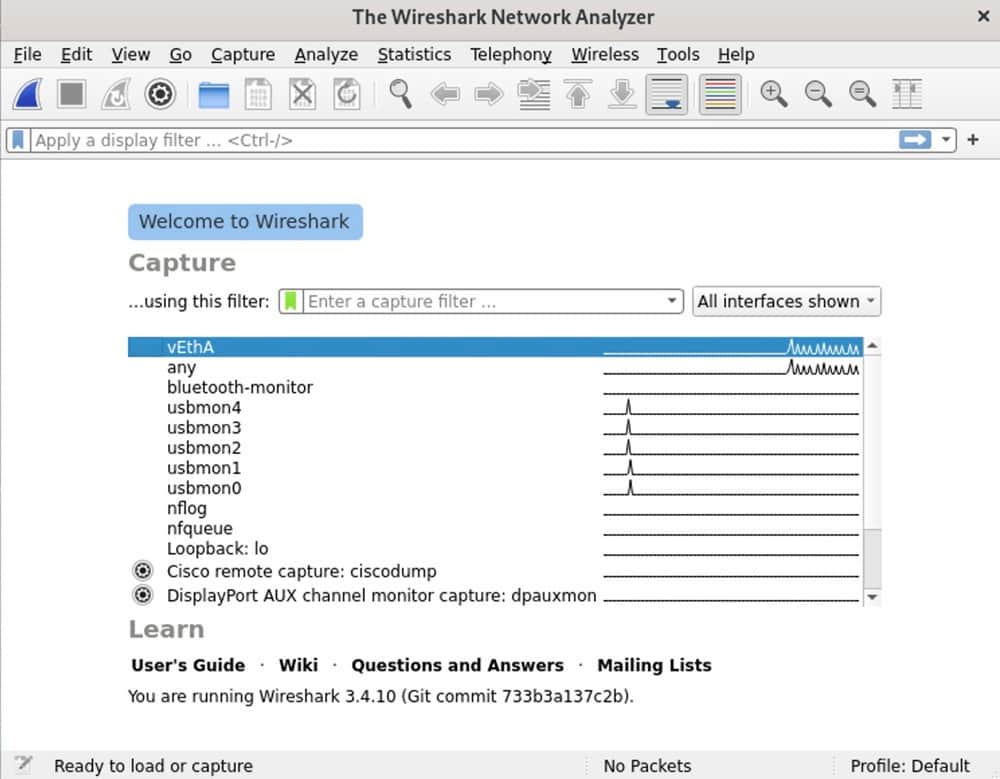Start capturing packets with shark fin icon
The width and height of the screenshot is (1000, 779).
(x=28, y=94)
